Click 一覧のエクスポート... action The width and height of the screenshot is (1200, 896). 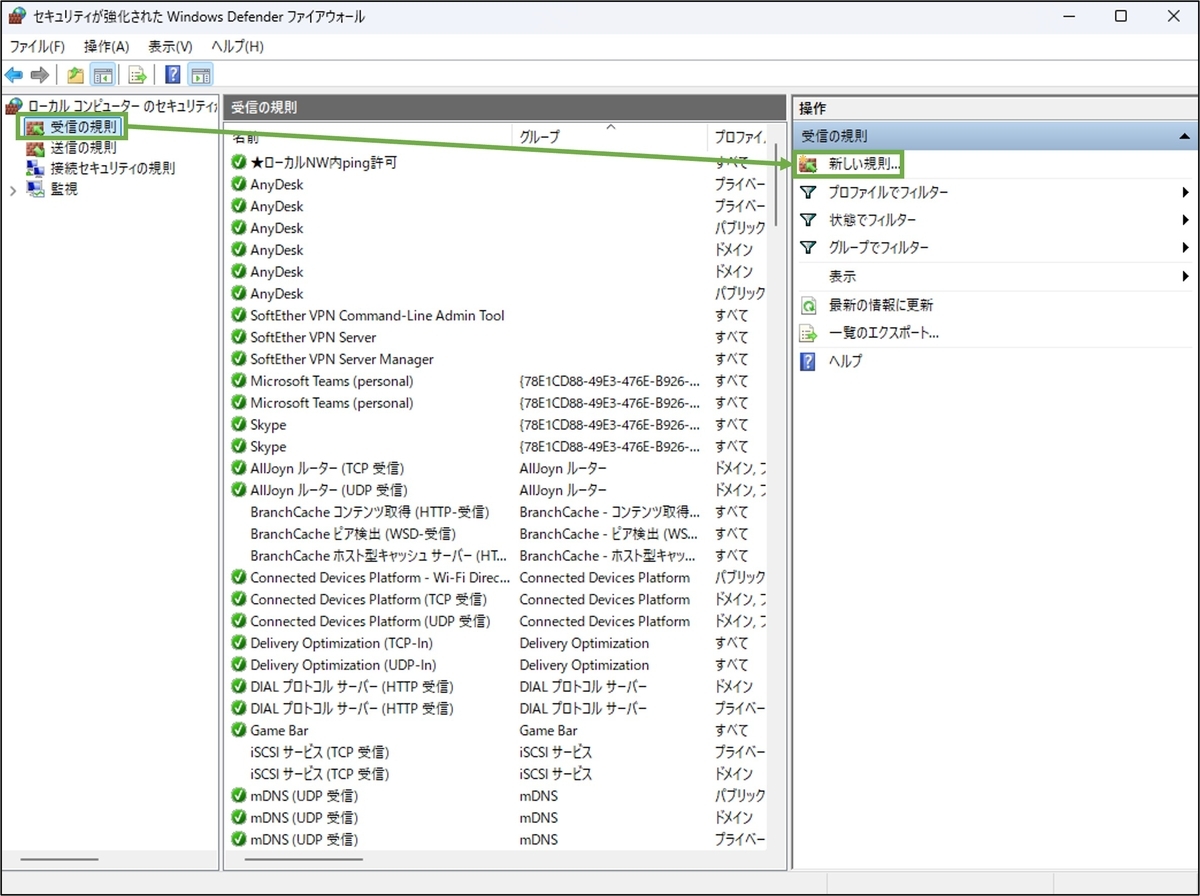pos(884,333)
